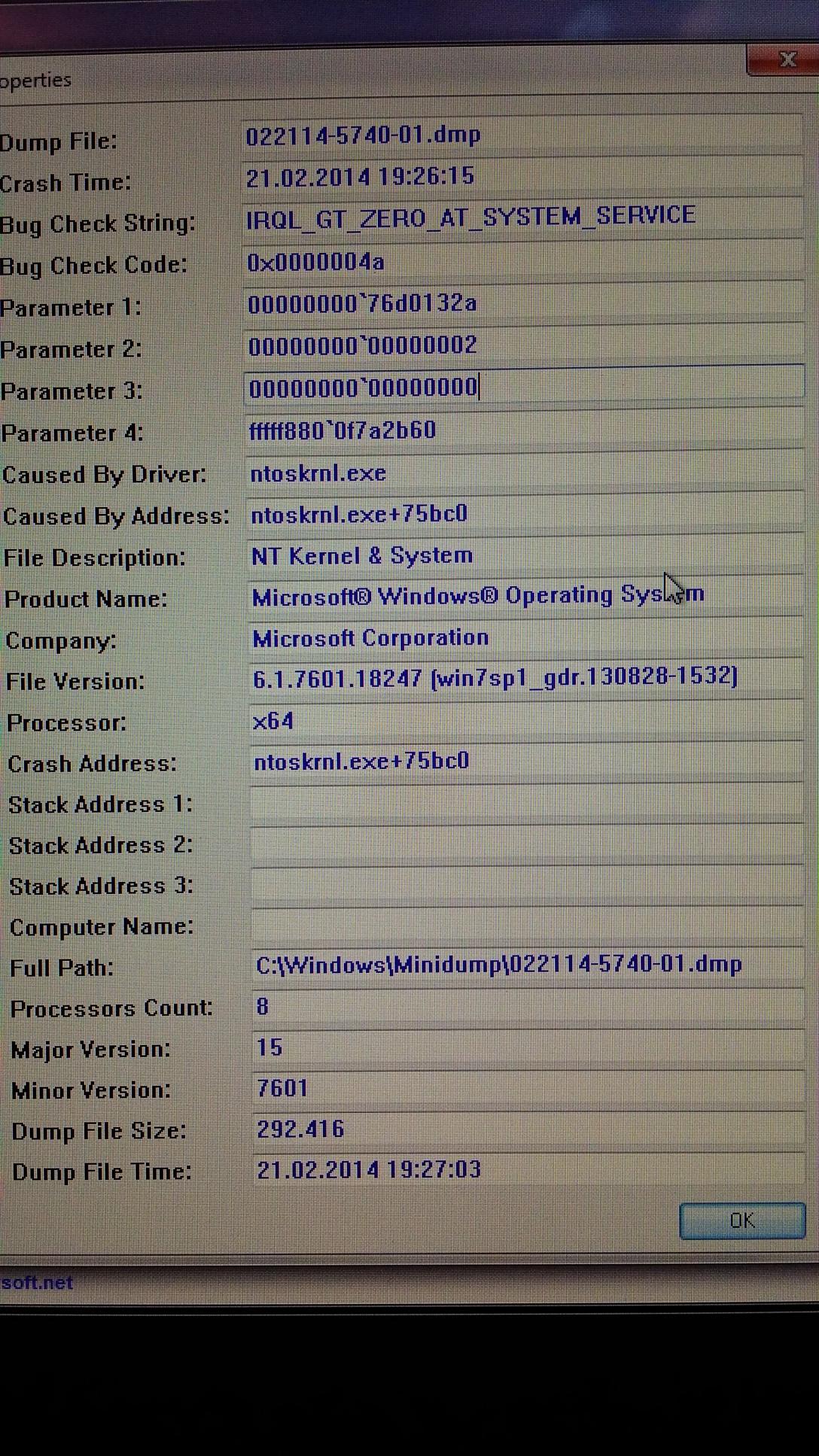Click the empty Computer Name field
The height and width of the screenshot is (1456, 819).
[528, 926]
